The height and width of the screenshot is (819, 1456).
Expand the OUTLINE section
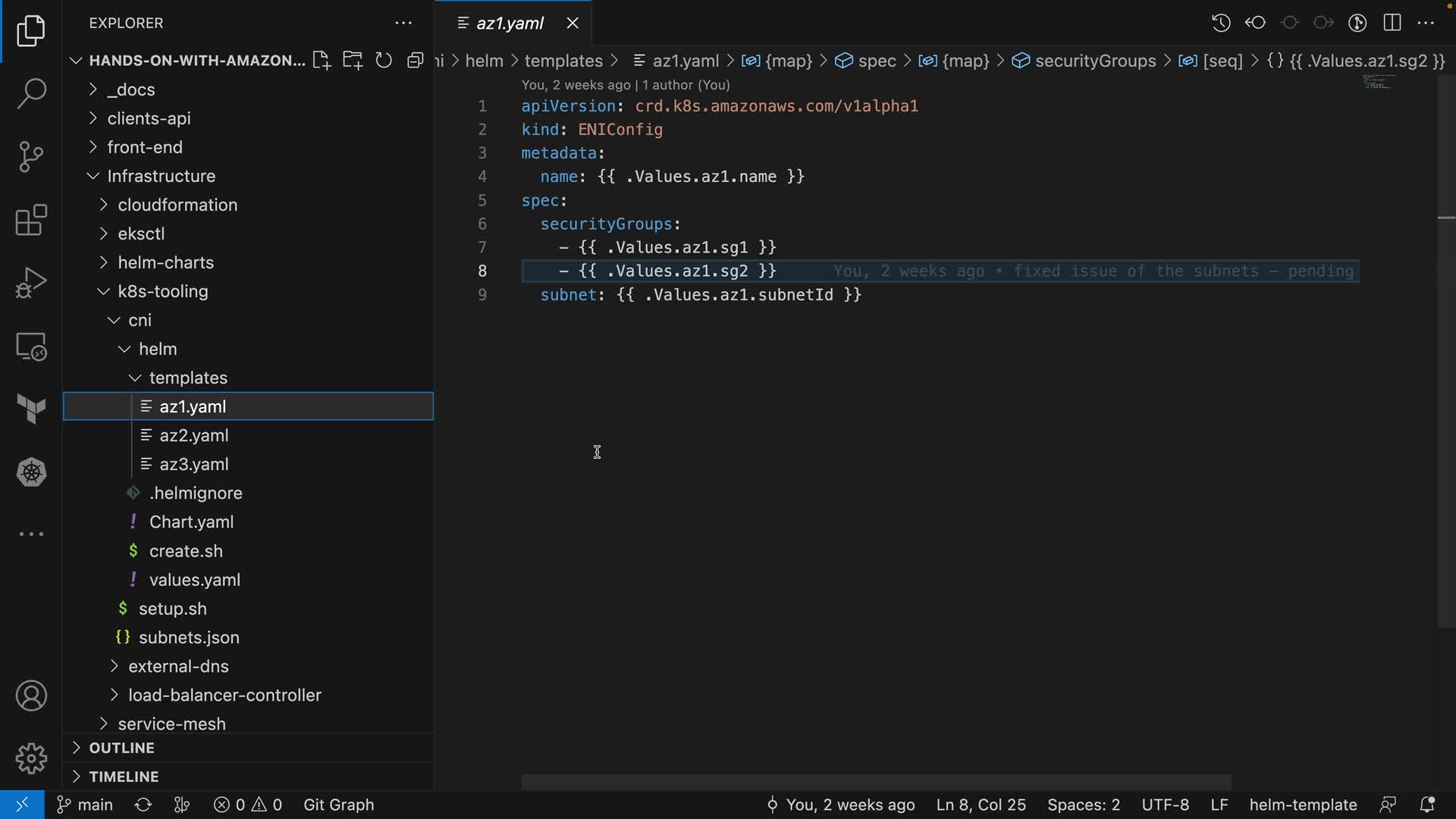(121, 748)
